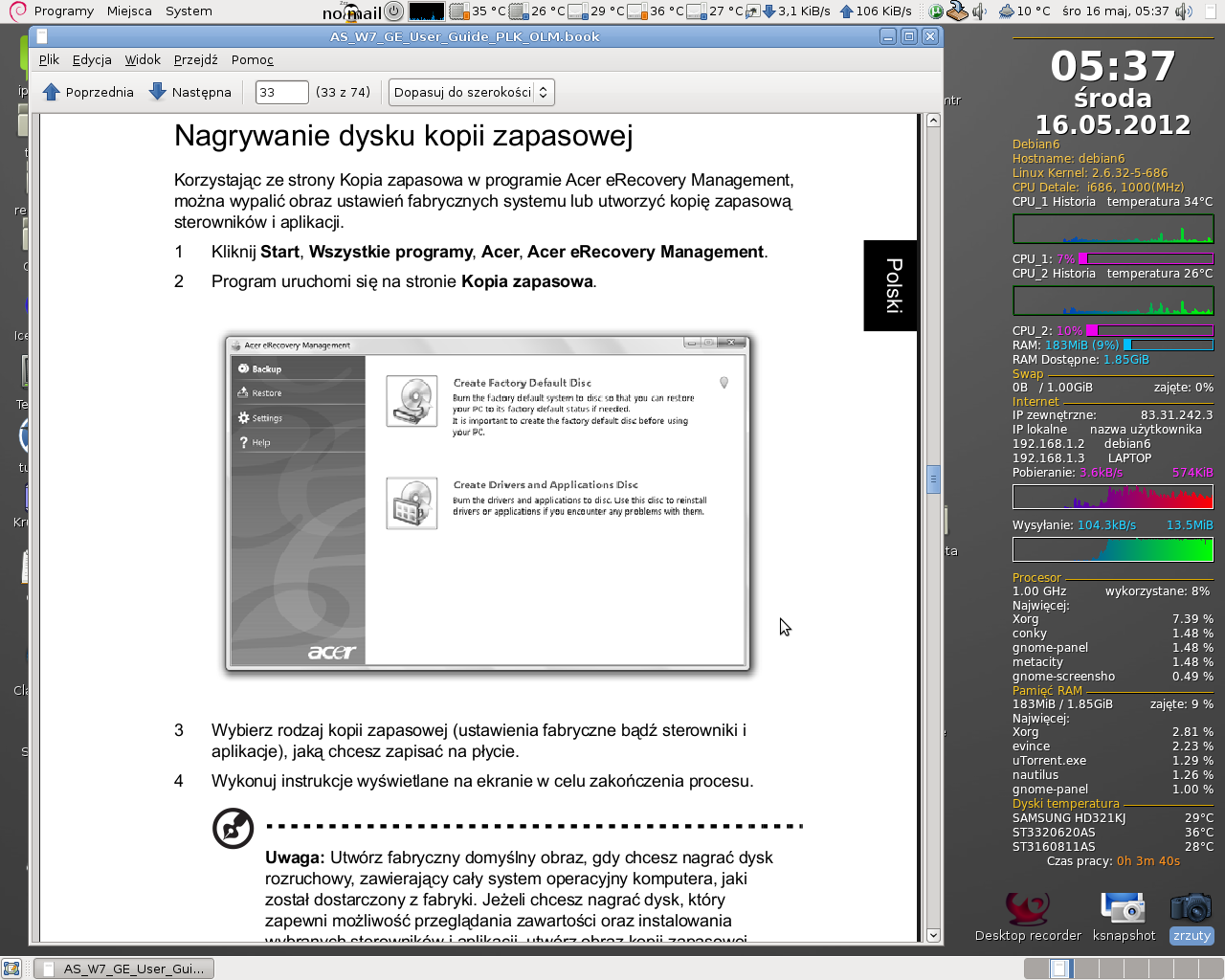Screen dimensions: 1225x980
Task: Open the weather applet showing 10 °C
Action: click(1023, 11)
